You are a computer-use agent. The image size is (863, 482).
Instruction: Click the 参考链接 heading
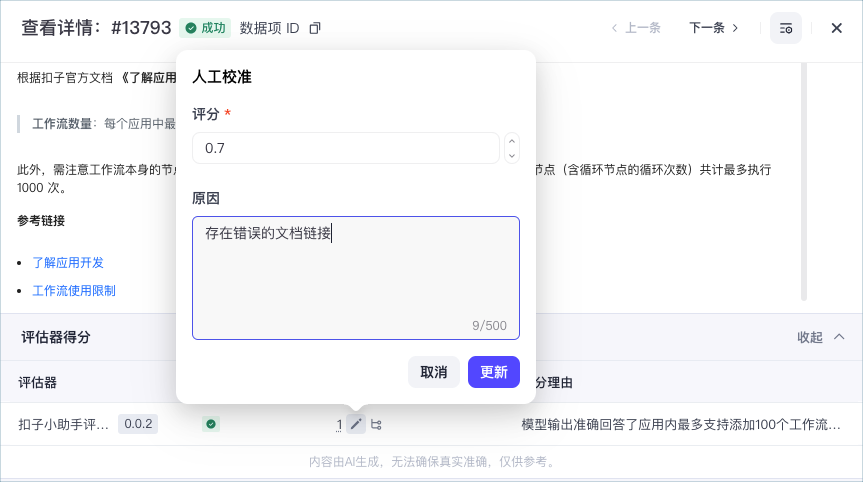point(41,221)
